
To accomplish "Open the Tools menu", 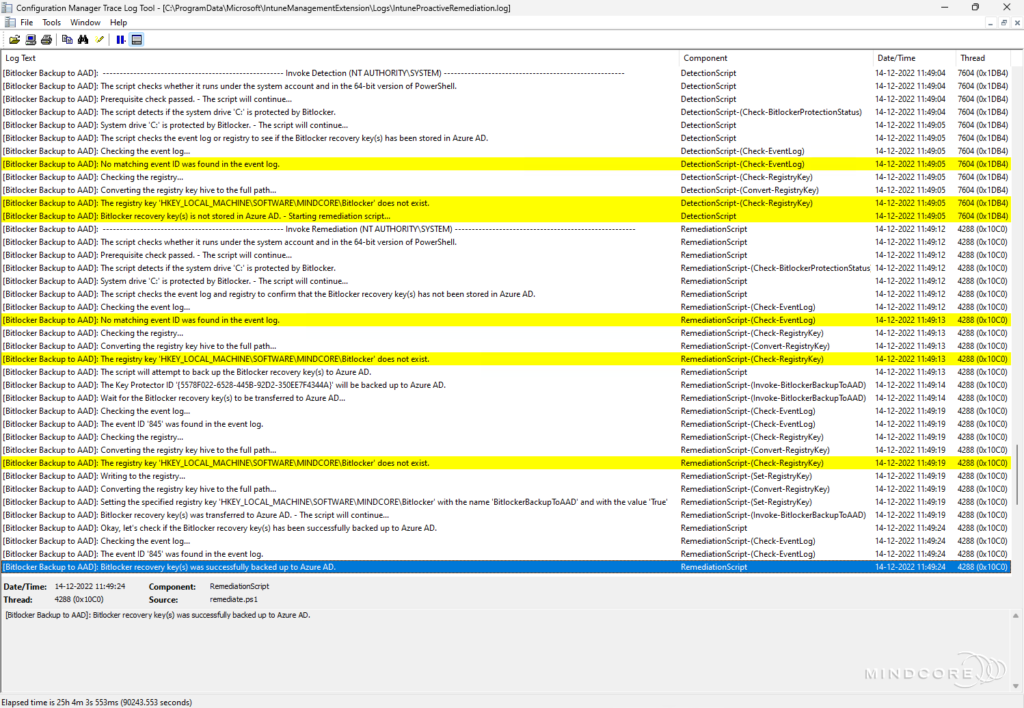I will point(51,22).
